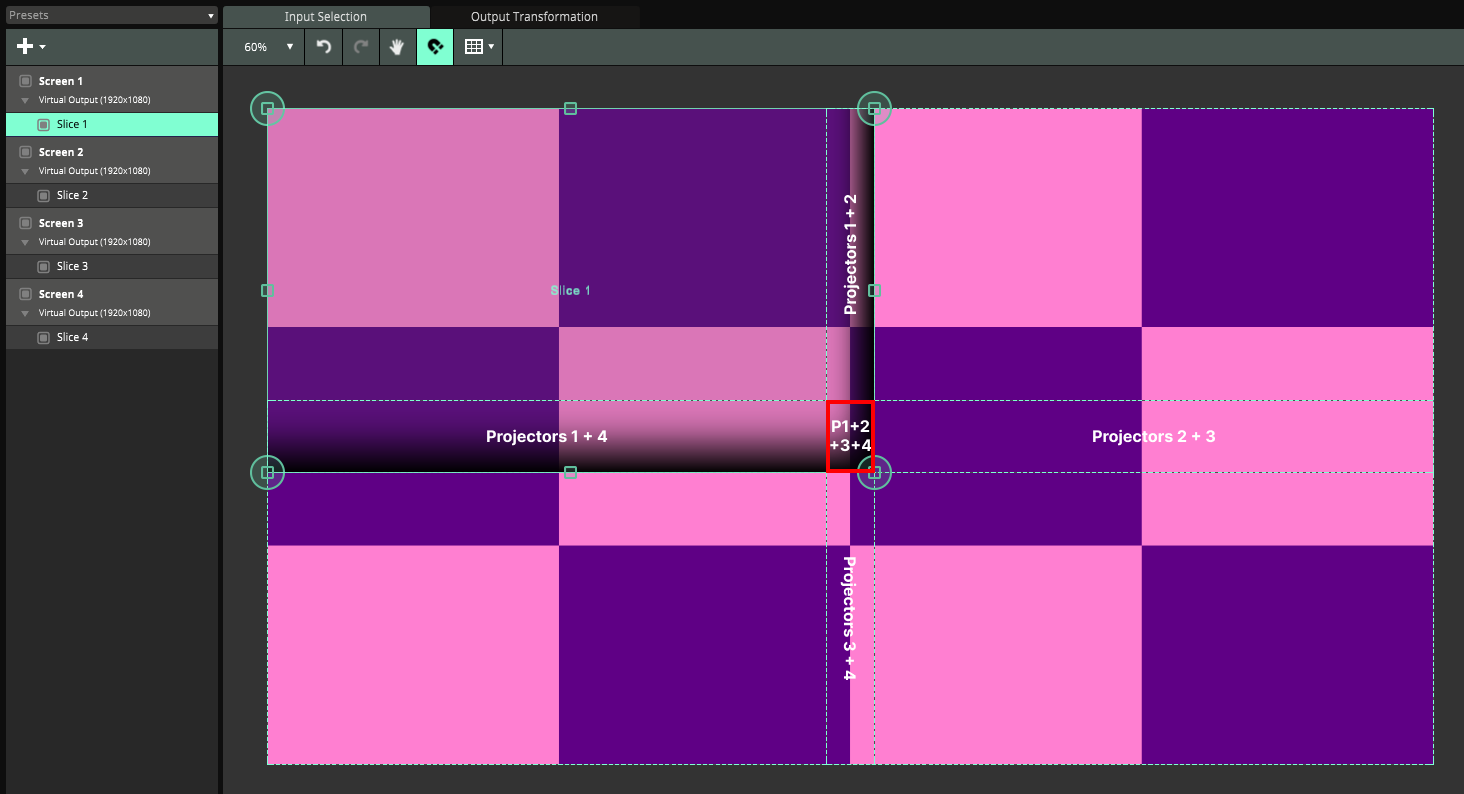Toggle the magnet snapping icon
This screenshot has height=794, width=1464.
435,47
